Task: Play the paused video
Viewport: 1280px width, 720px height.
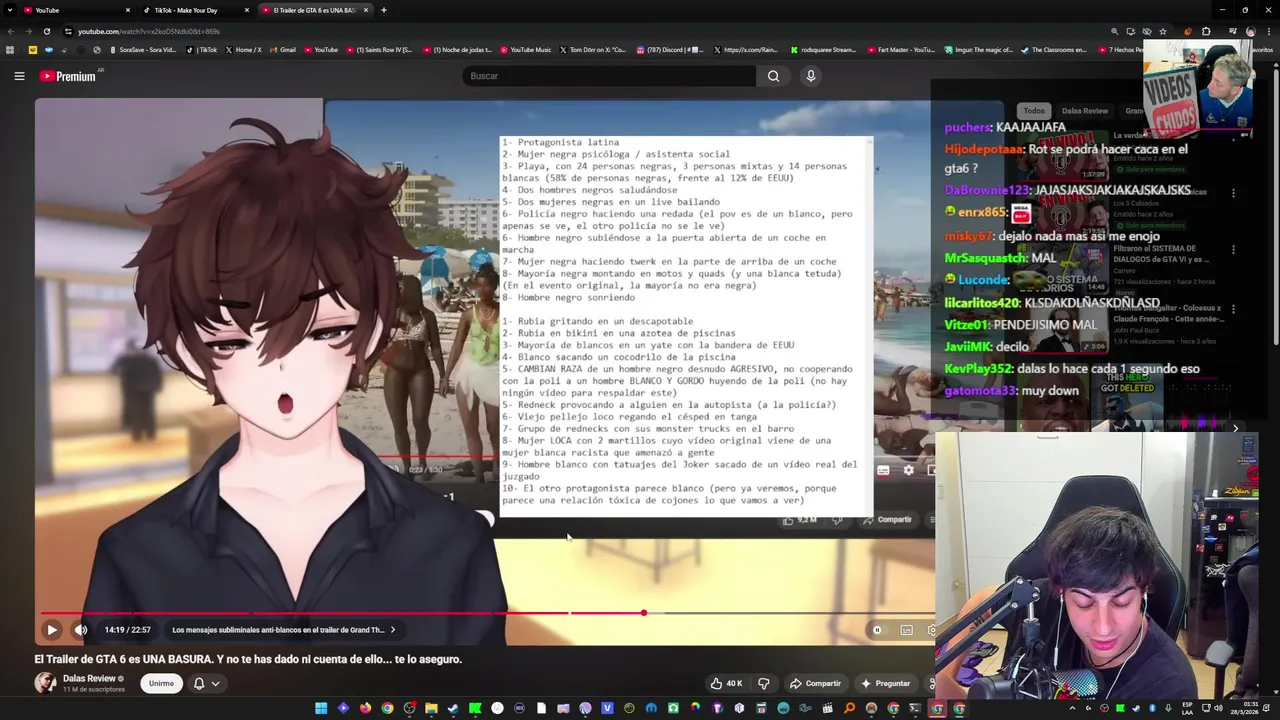Action: (52, 630)
